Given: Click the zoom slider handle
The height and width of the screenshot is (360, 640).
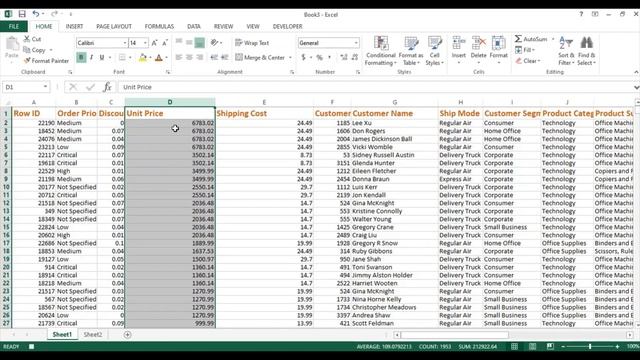Looking at the screenshot, I should click(590, 347).
